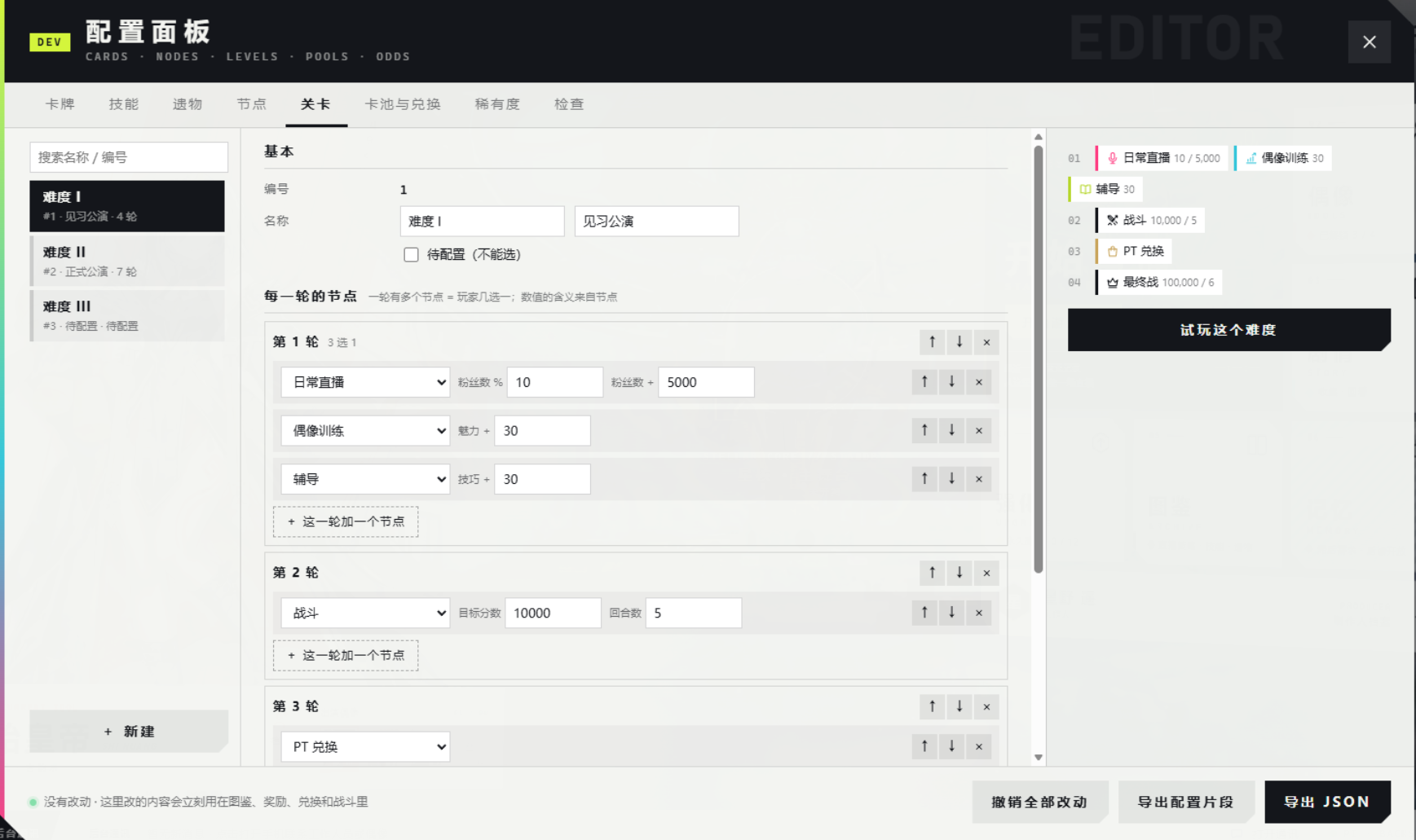Viewport: 1416px width, 840px height.
Task: Close the config panel with X
Action: pos(1370,42)
